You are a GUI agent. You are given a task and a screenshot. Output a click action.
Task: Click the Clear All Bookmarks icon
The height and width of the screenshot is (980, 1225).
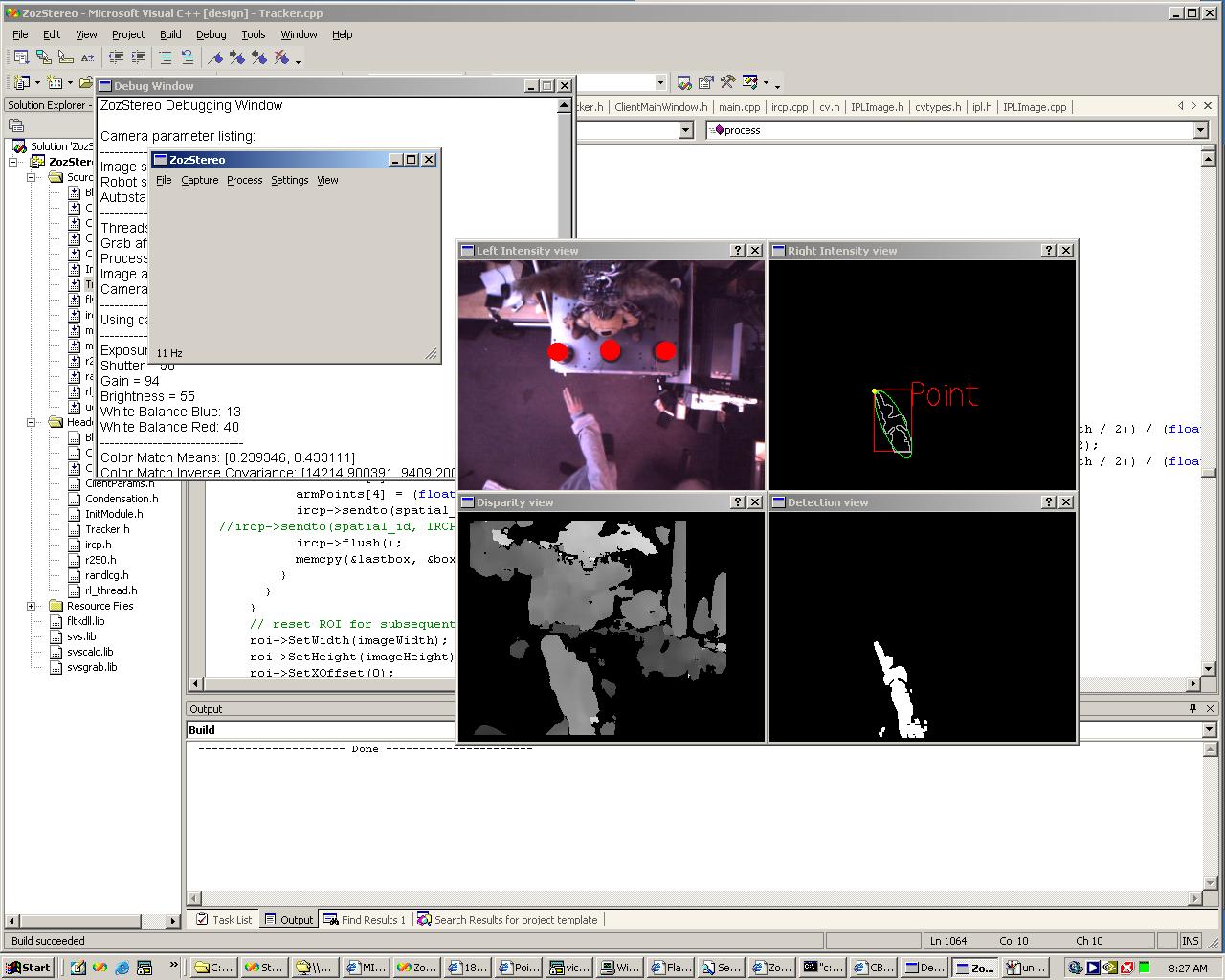282,58
